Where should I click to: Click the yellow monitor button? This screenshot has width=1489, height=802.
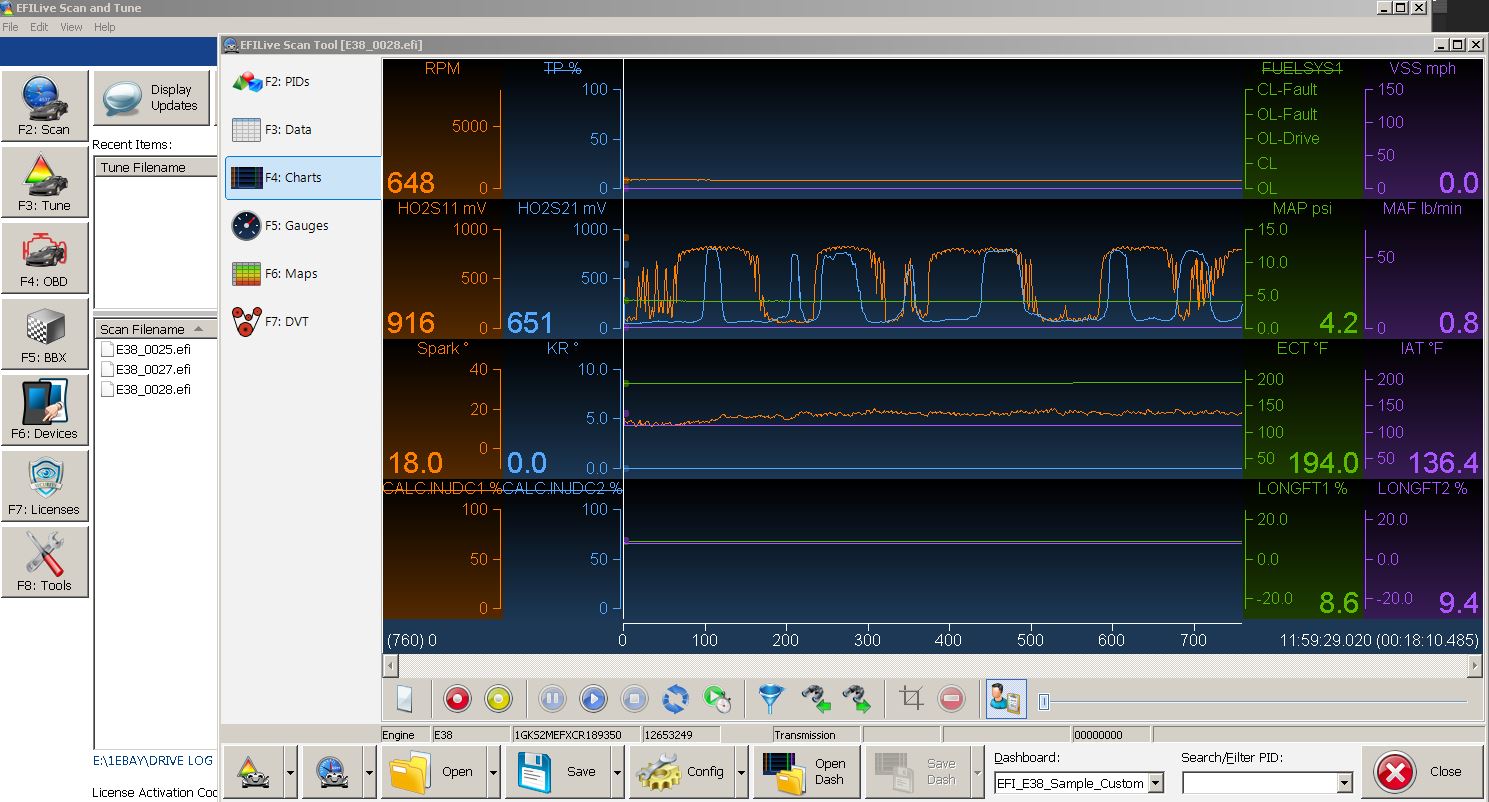(x=498, y=699)
